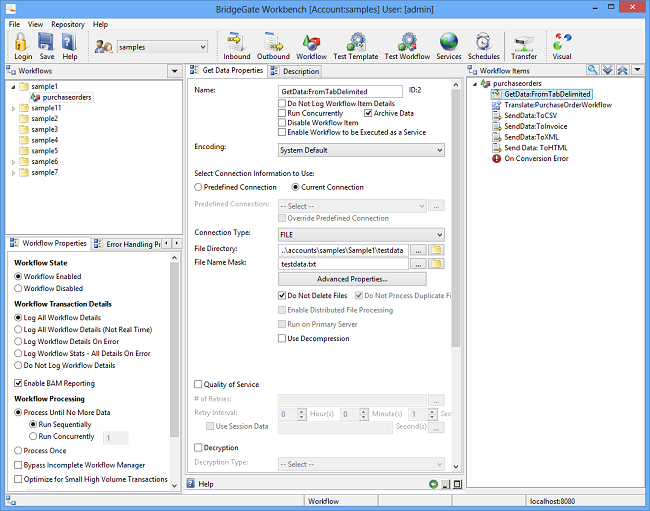Image resolution: width=650 pixels, height=511 pixels.
Task: Select the SendData:ToCSV workflow item
Action: click(525, 116)
